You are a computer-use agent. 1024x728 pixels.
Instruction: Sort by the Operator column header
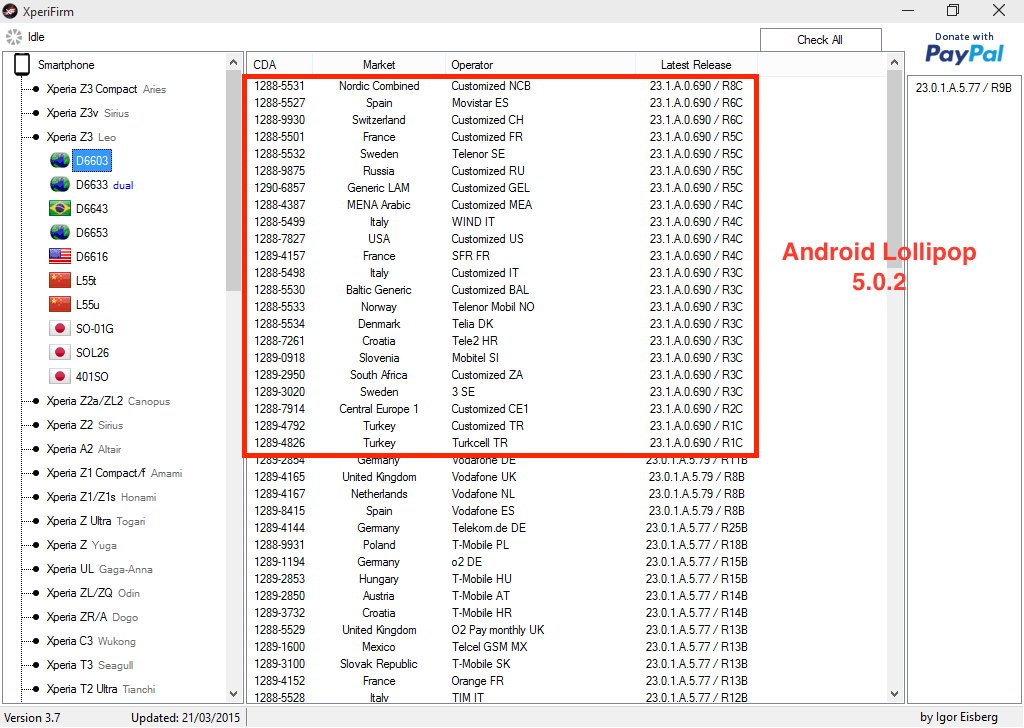pyautogui.click(x=540, y=65)
